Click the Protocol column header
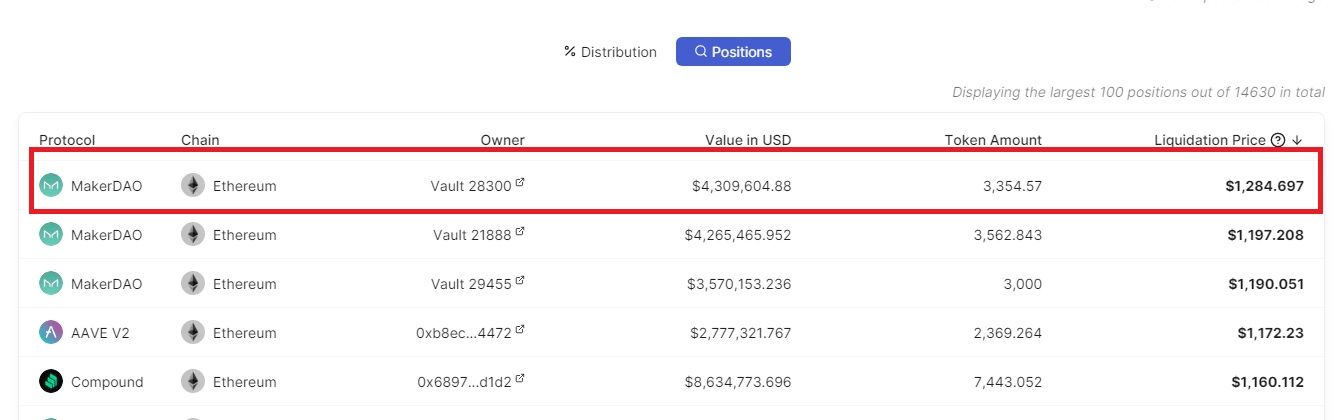This screenshot has width=1342, height=420. click(x=67, y=140)
